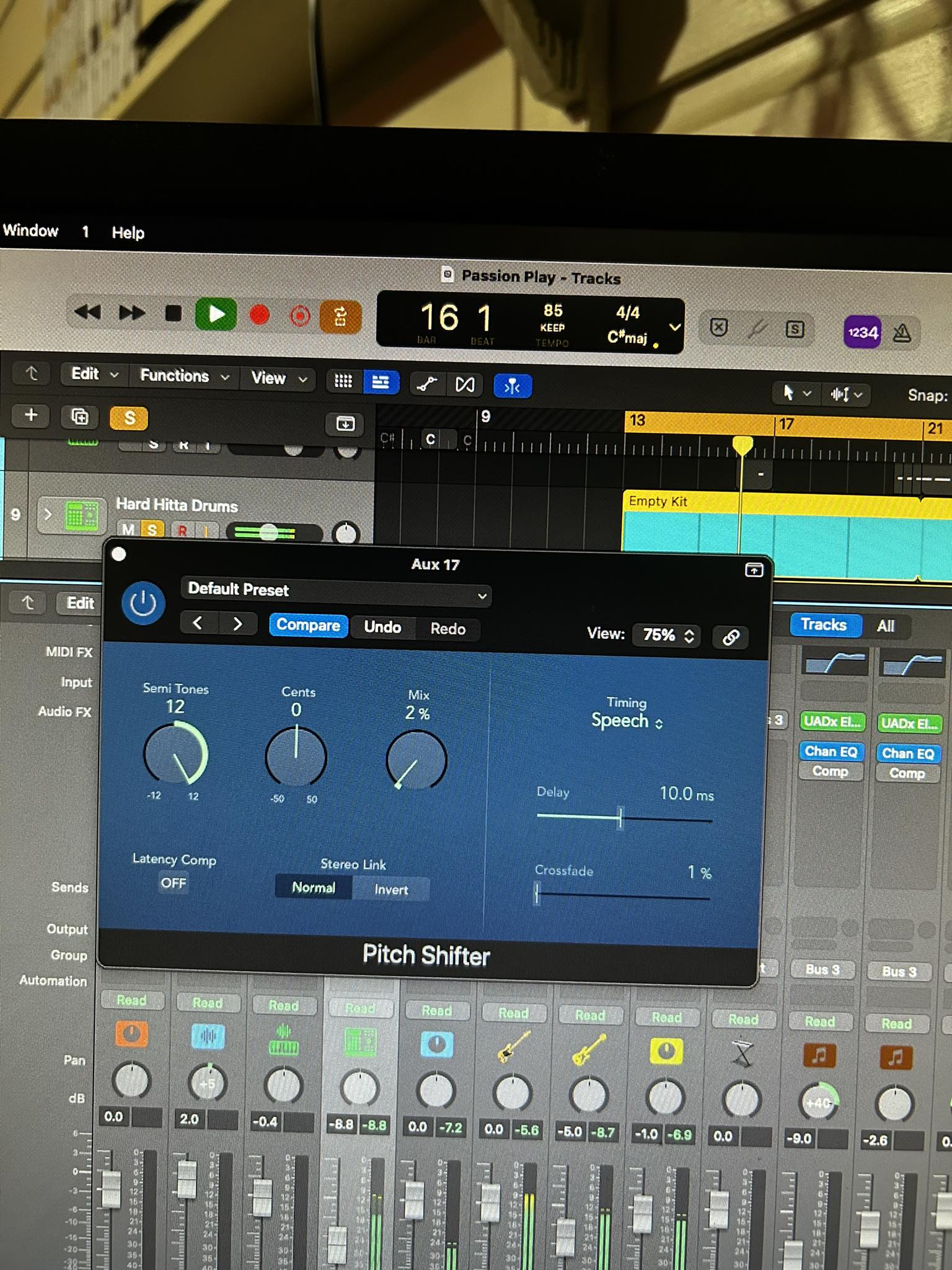Click the duplicate track icon
The image size is (952, 1270).
(x=79, y=416)
